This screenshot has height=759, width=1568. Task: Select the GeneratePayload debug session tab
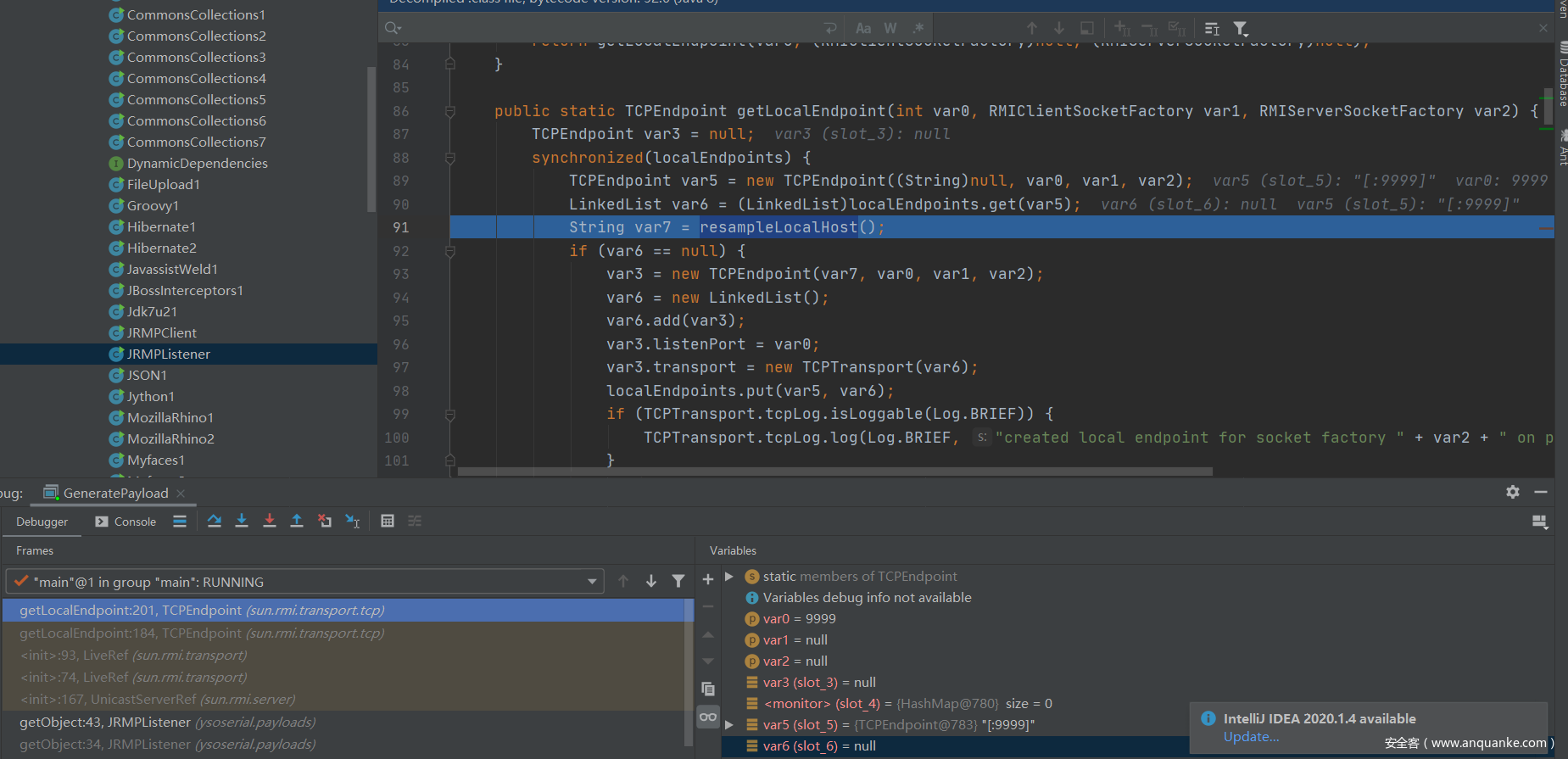click(115, 493)
